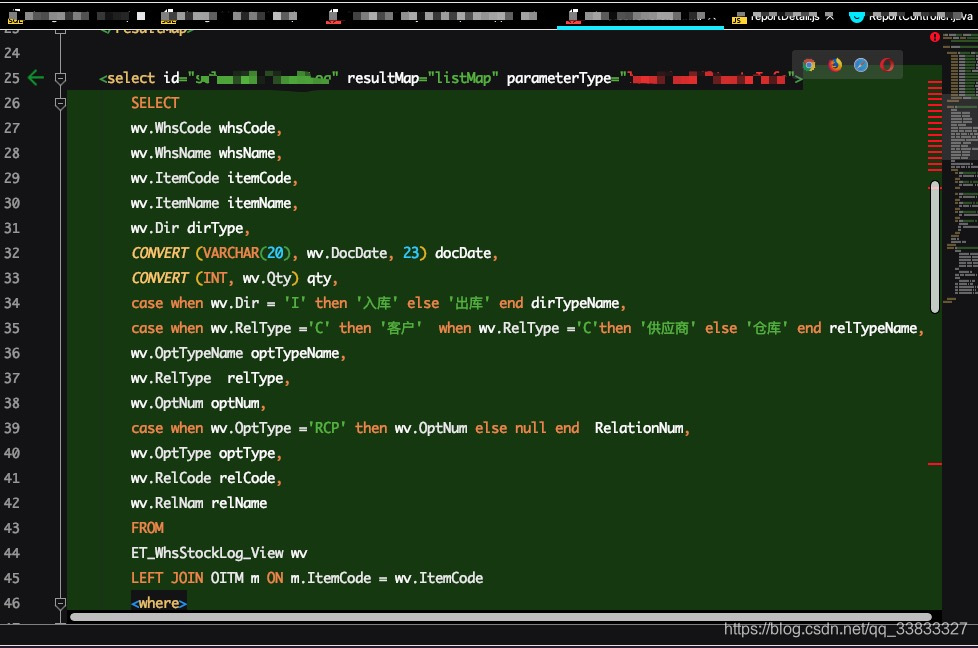Open preview in Chrome browser icon
Image resolution: width=978 pixels, height=648 pixels.
[809, 65]
